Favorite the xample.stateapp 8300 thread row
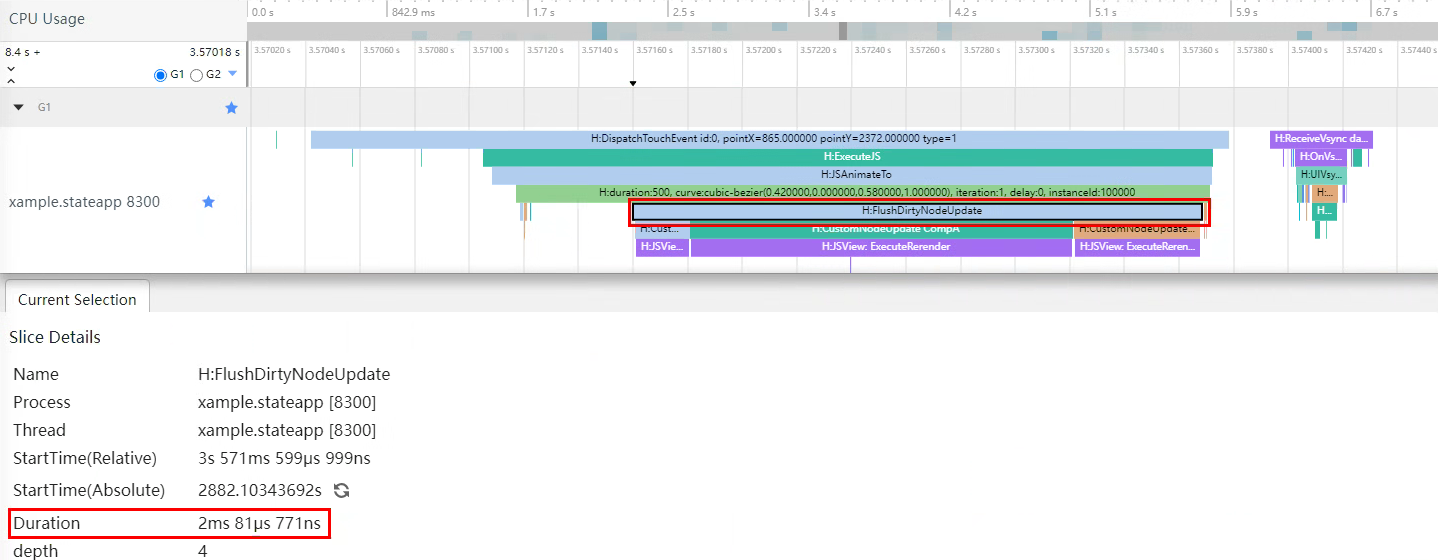The height and width of the screenshot is (560, 1438). click(x=209, y=202)
